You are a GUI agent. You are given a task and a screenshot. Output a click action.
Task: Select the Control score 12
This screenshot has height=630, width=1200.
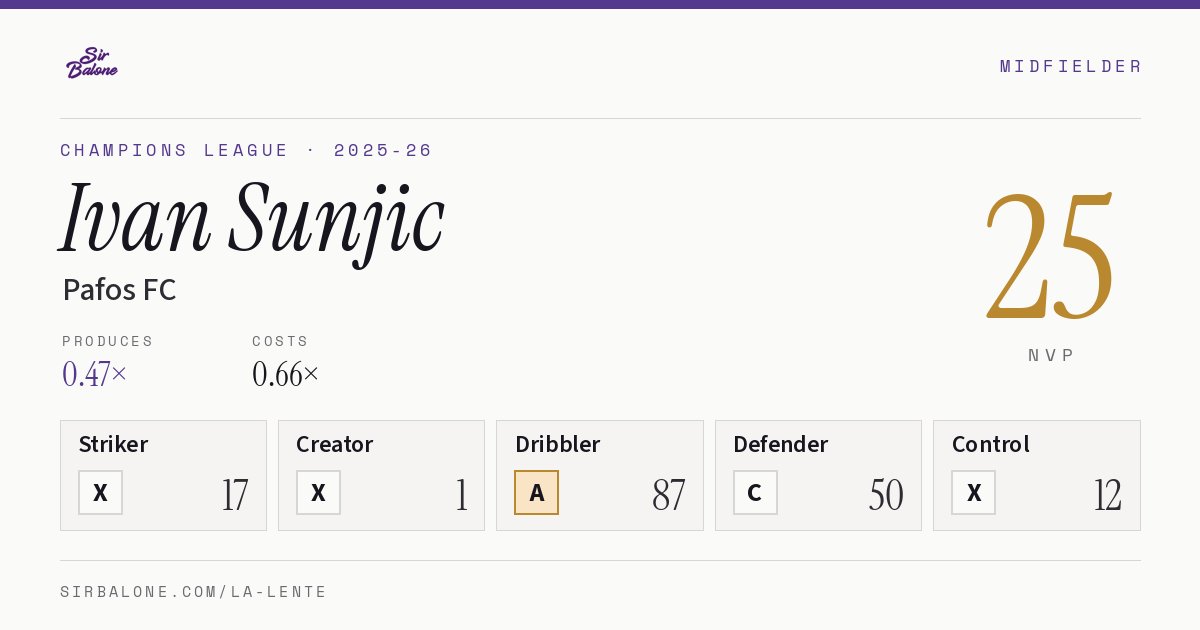(1108, 495)
